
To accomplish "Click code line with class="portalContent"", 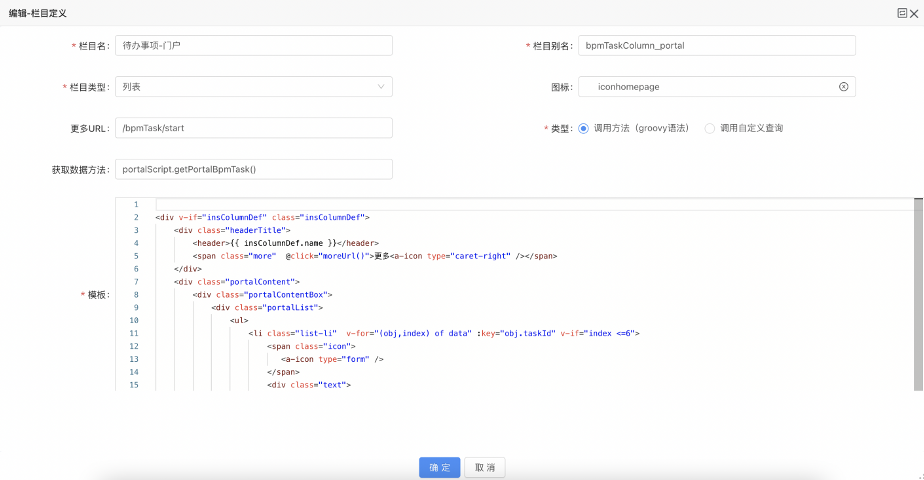I will point(237,282).
